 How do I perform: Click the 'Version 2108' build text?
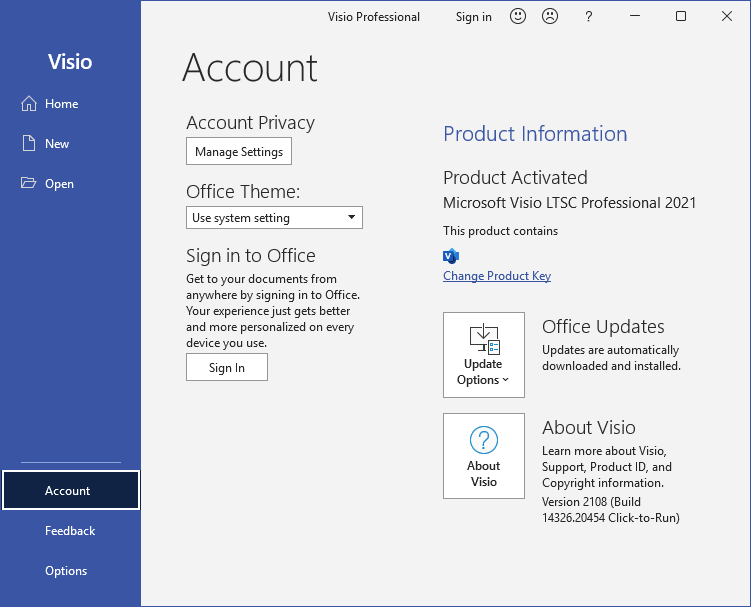pos(611,510)
